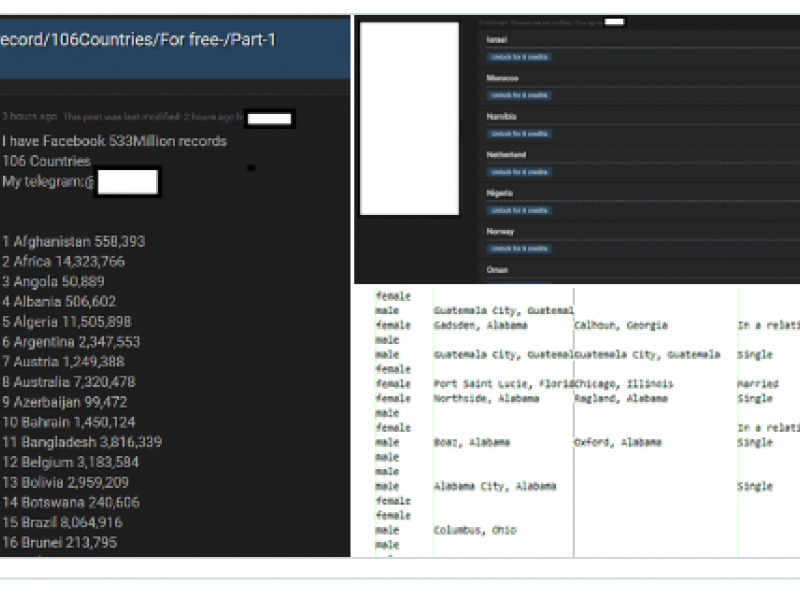This screenshot has height=600, width=800.
Task: Select the Nigeria heading
Action: click(499, 193)
